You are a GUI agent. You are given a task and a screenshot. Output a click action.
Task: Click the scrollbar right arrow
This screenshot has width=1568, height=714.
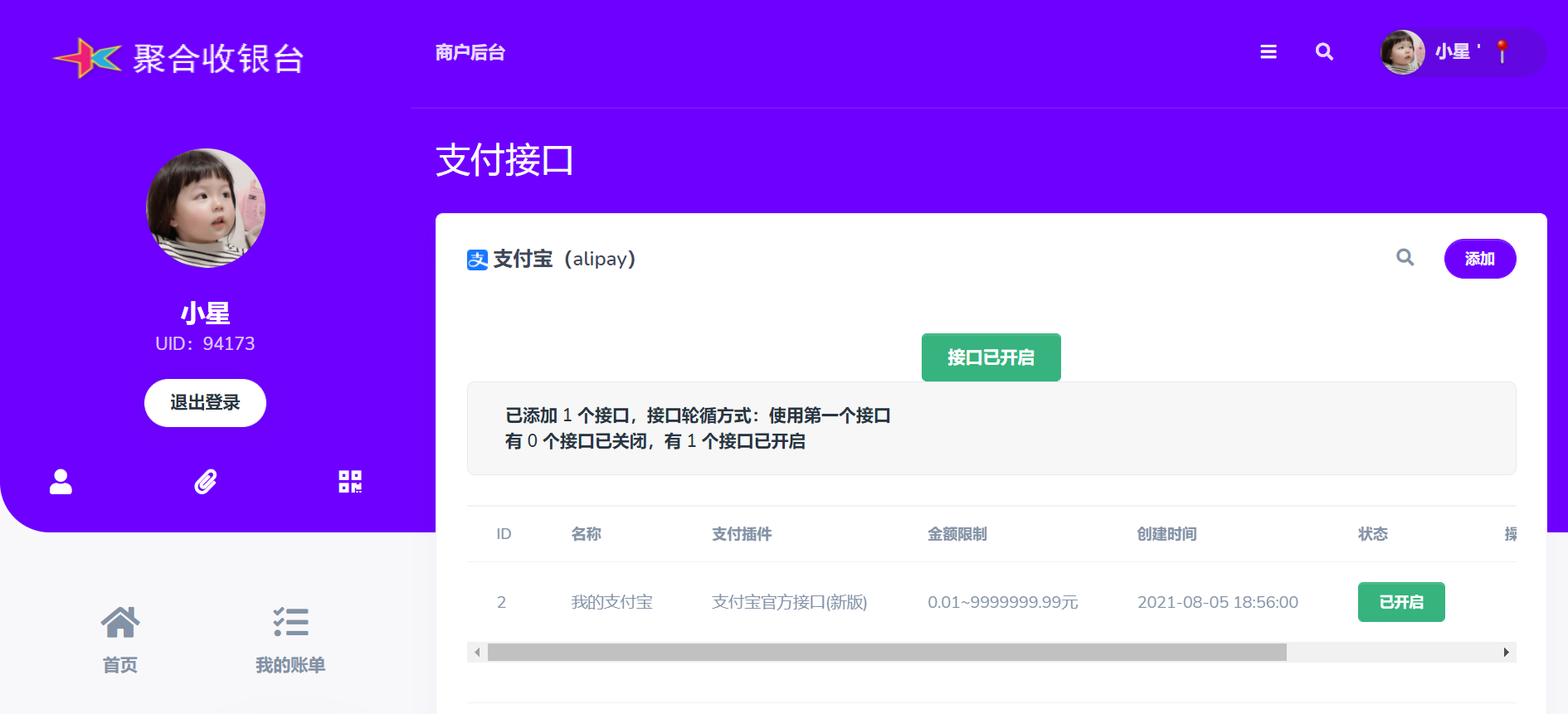1506,653
